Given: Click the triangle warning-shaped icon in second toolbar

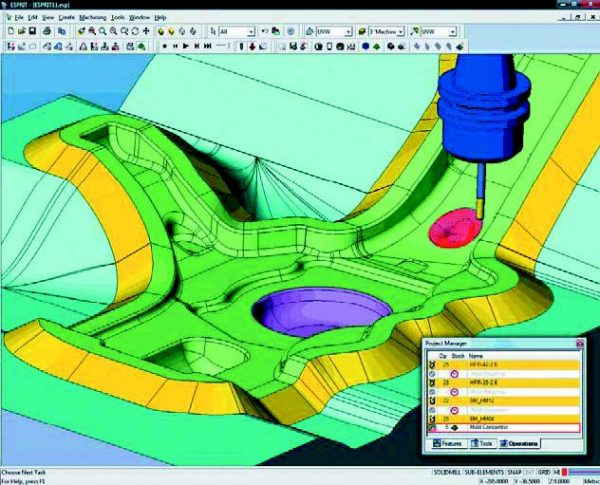Looking at the screenshot, I should point(83,46).
